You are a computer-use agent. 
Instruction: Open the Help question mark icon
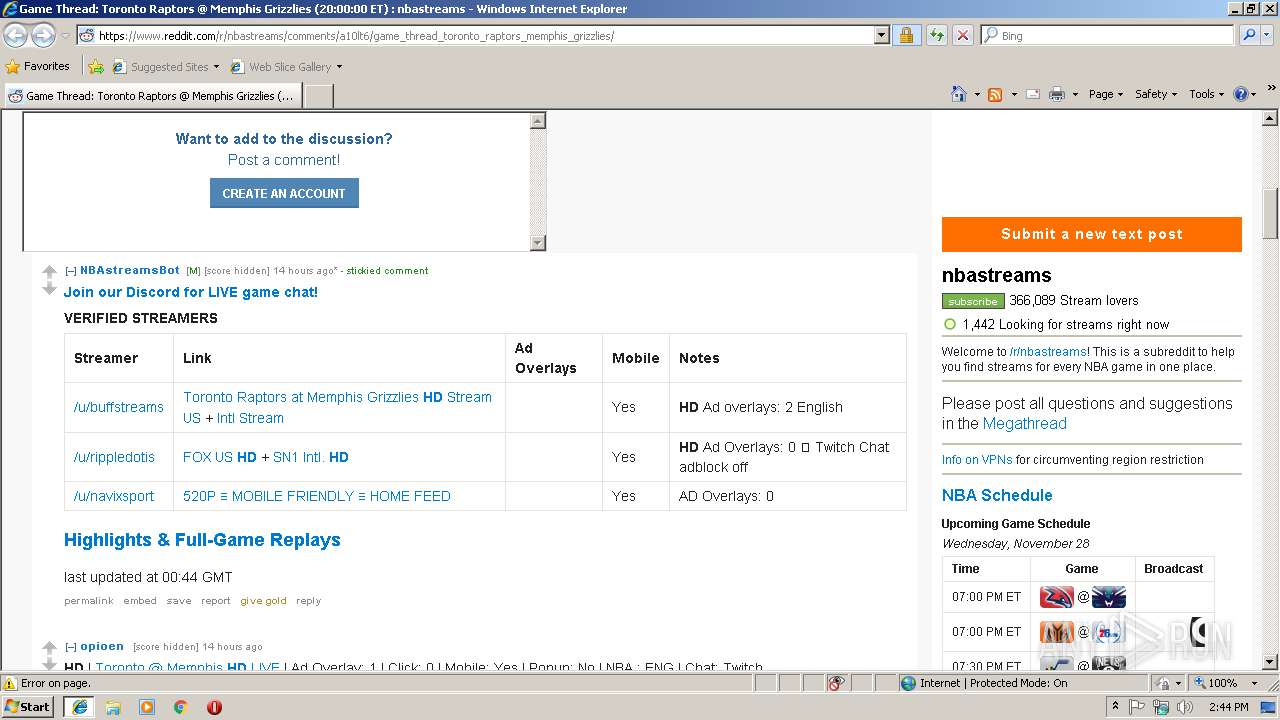point(1241,94)
